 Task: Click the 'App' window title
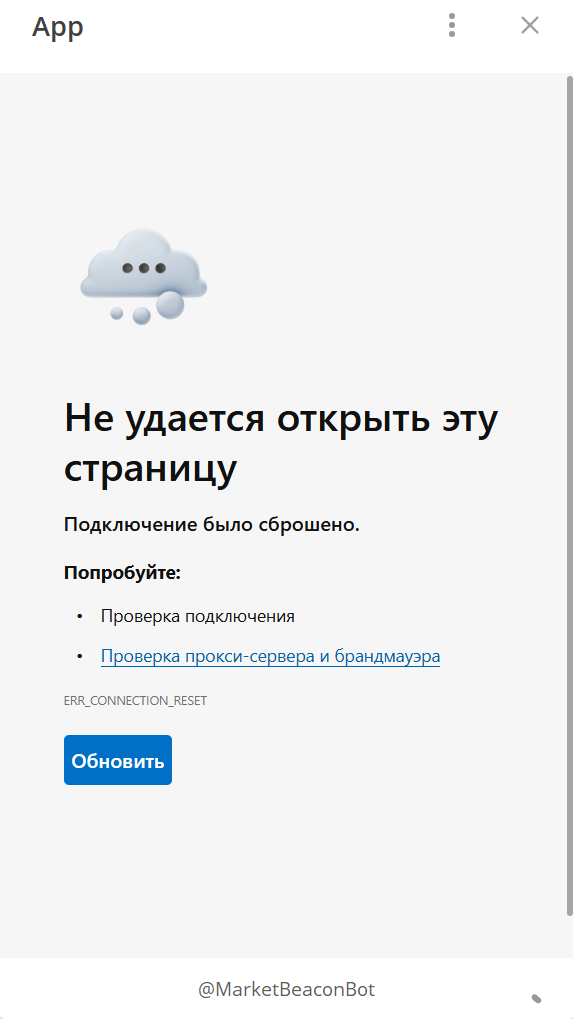tap(58, 27)
